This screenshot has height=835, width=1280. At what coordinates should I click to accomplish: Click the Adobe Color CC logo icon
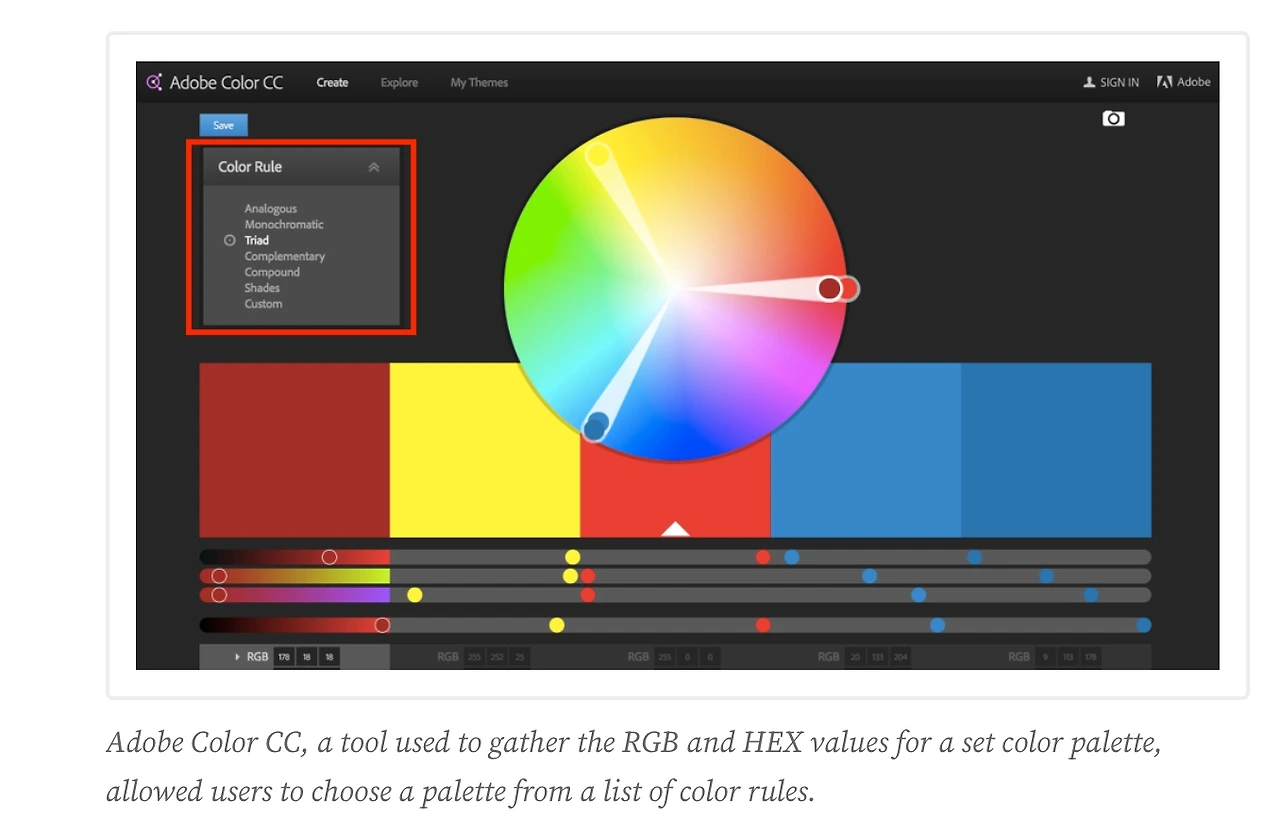(154, 82)
